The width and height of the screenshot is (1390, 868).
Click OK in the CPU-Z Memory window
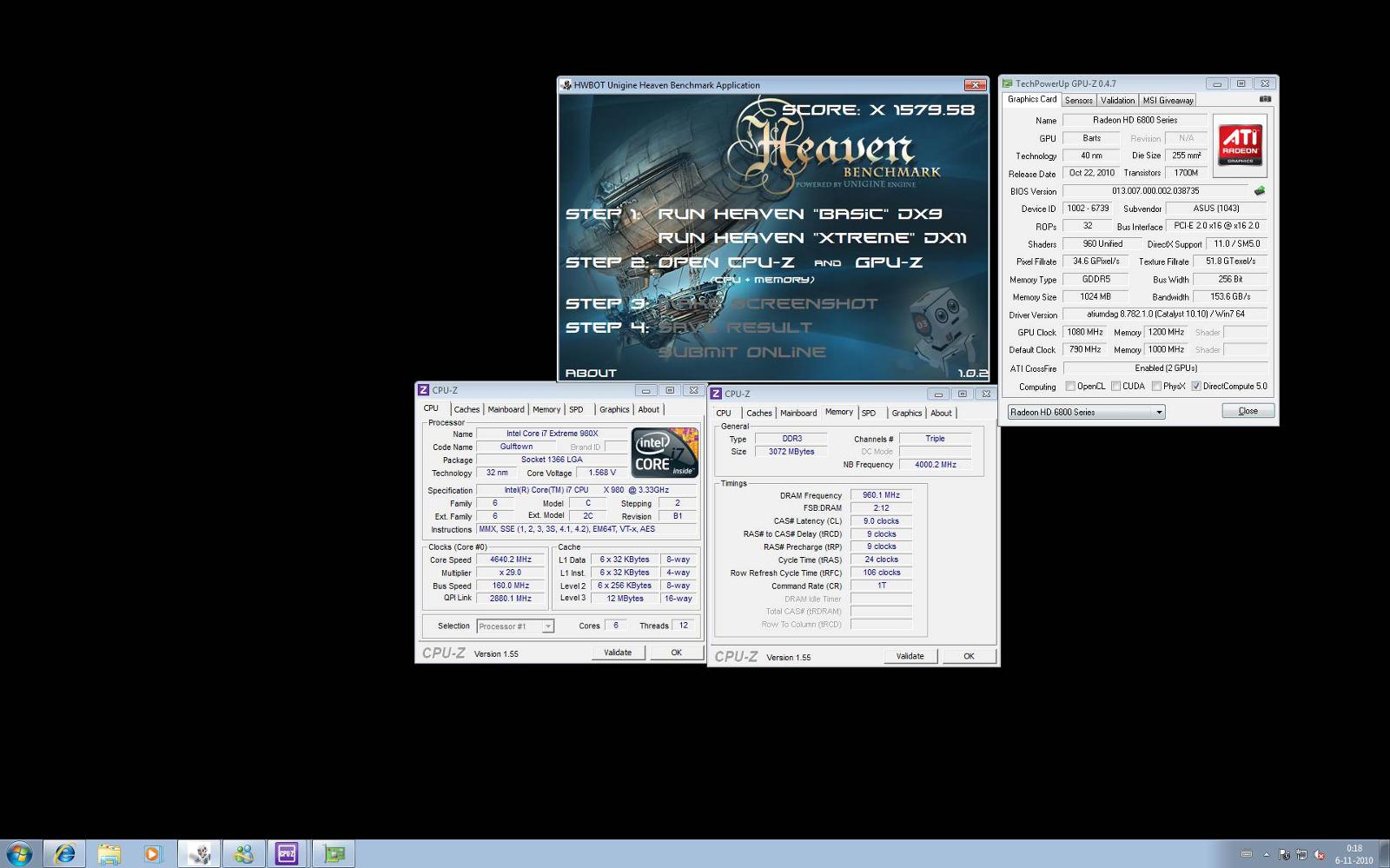969,656
